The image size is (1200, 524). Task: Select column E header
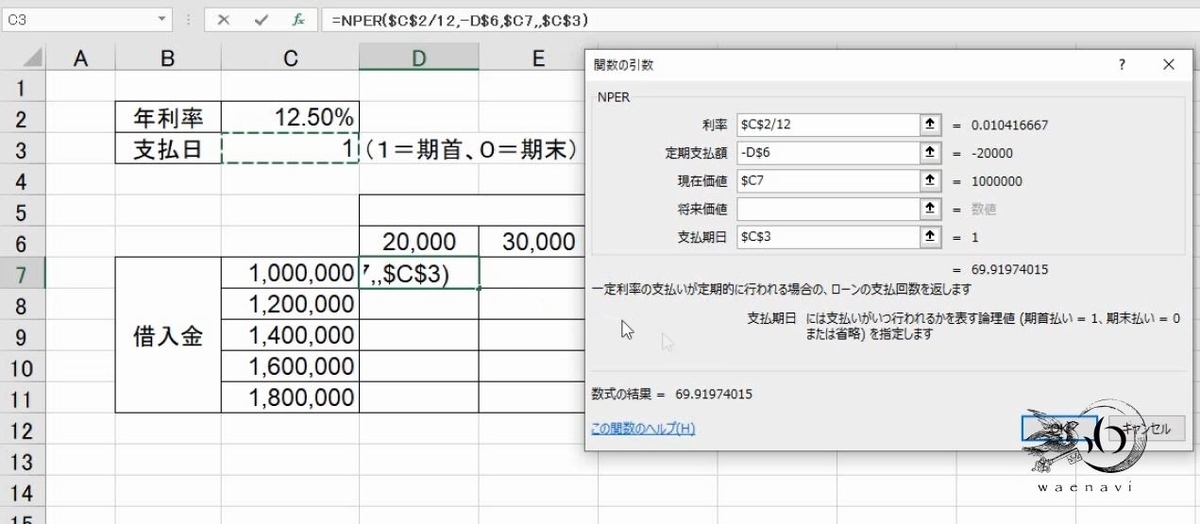[x=538, y=59]
